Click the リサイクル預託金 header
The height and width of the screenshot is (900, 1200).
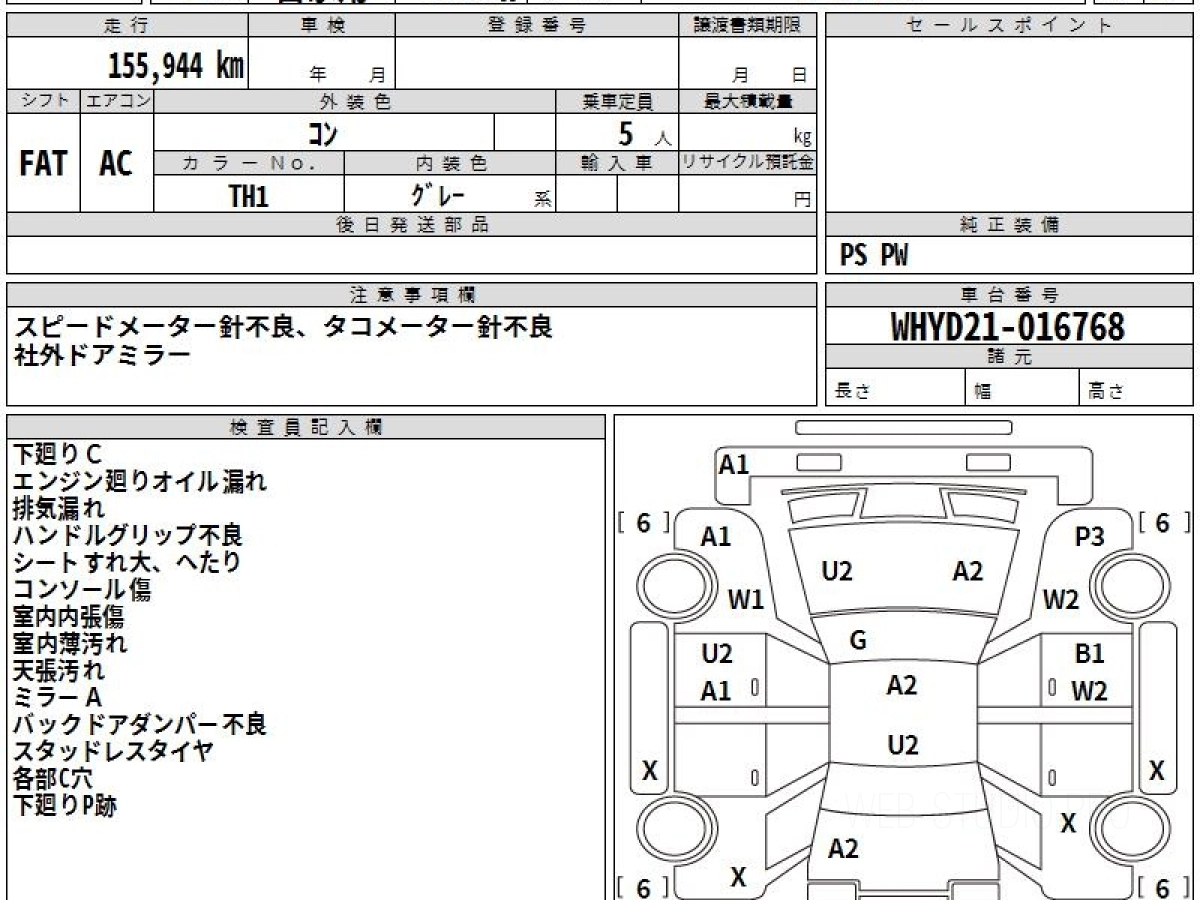(x=747, y=164)
